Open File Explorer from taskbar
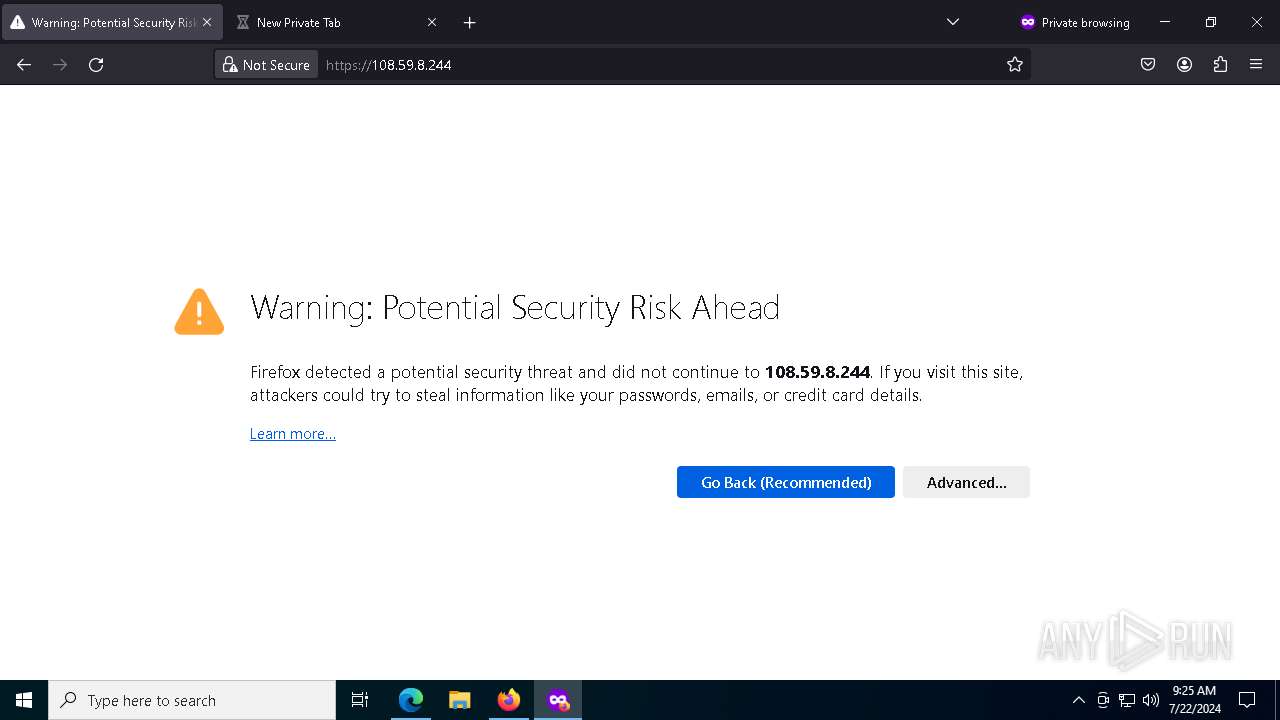Screen dimensions: 1280x720 coord(460,700)
